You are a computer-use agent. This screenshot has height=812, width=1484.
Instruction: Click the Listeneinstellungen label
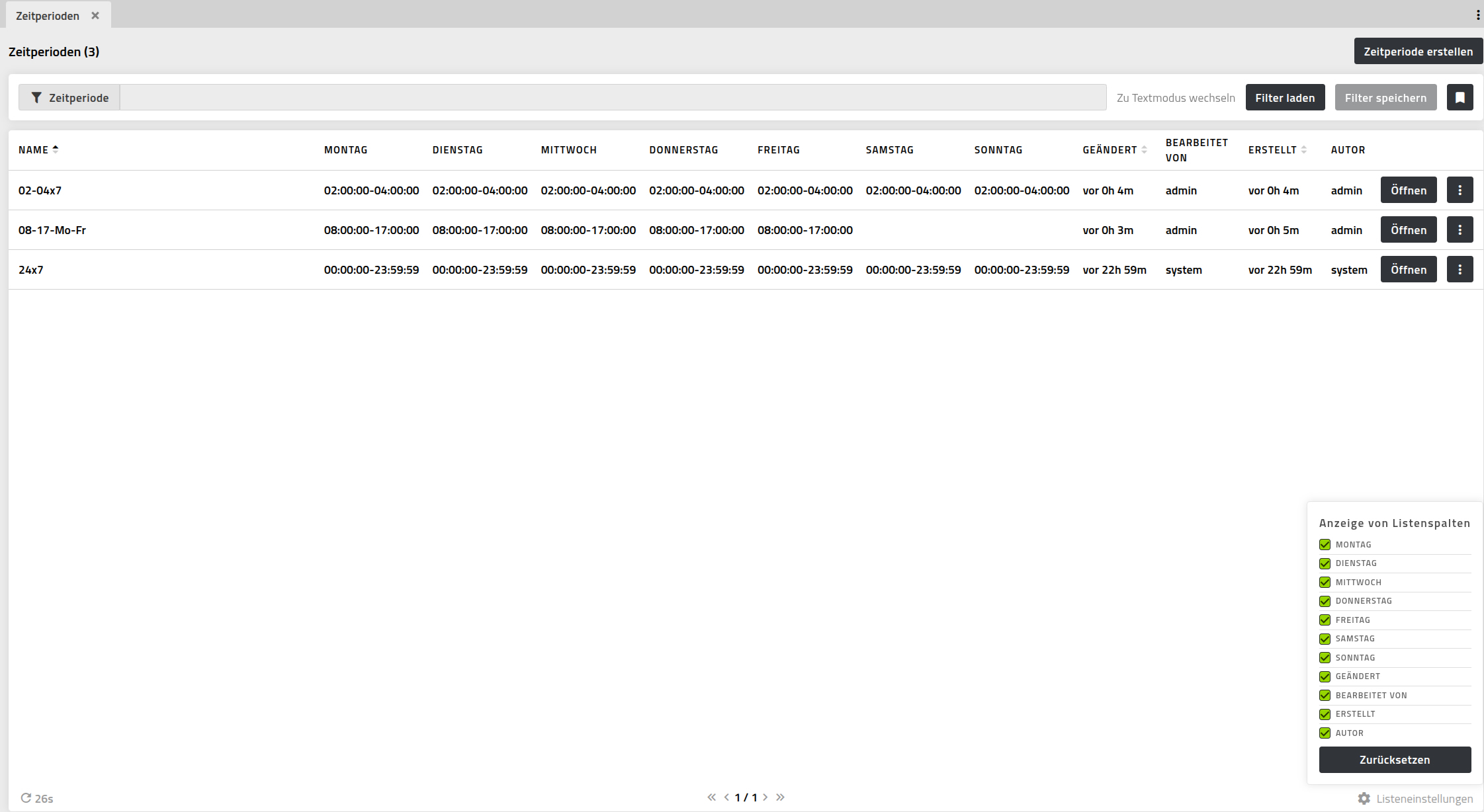click(1424, 799)
